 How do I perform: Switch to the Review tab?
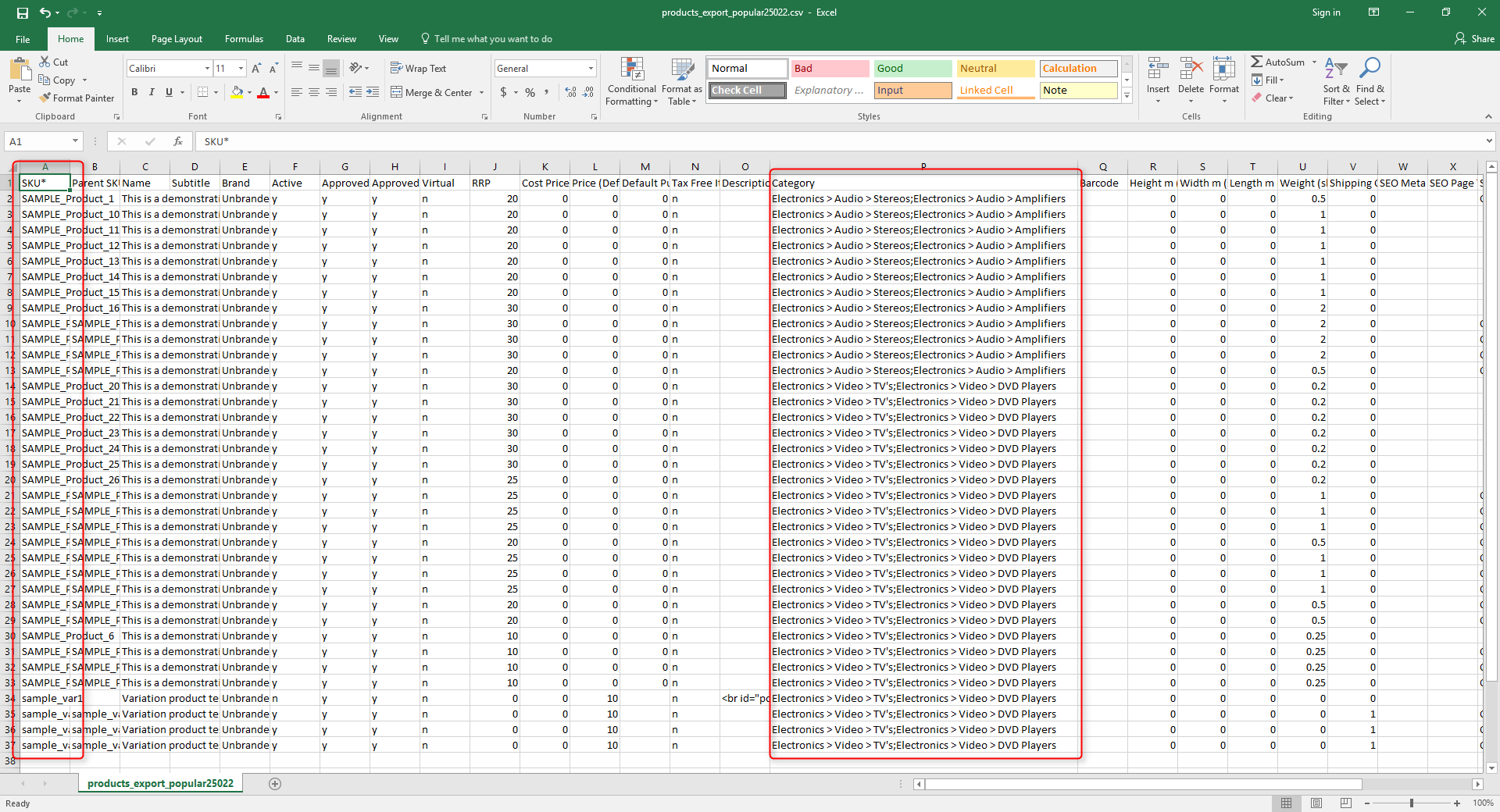341,39
